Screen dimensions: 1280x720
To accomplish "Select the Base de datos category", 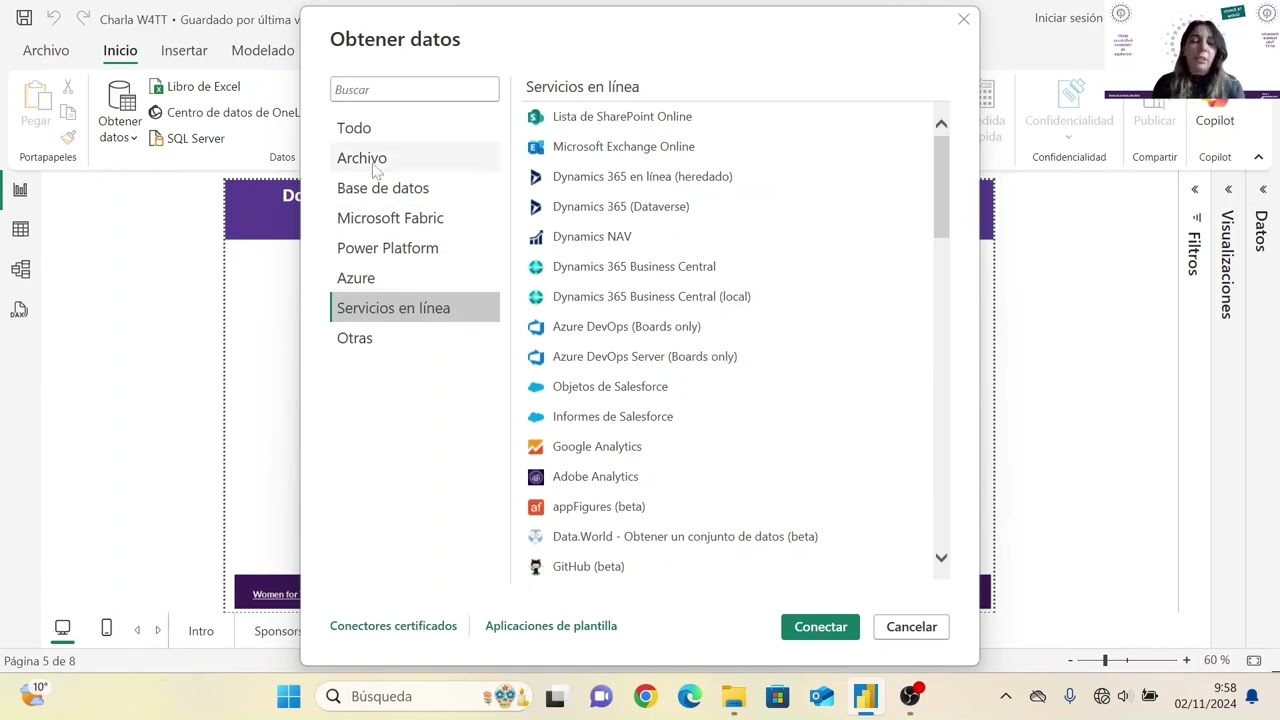I will (415, 188).
